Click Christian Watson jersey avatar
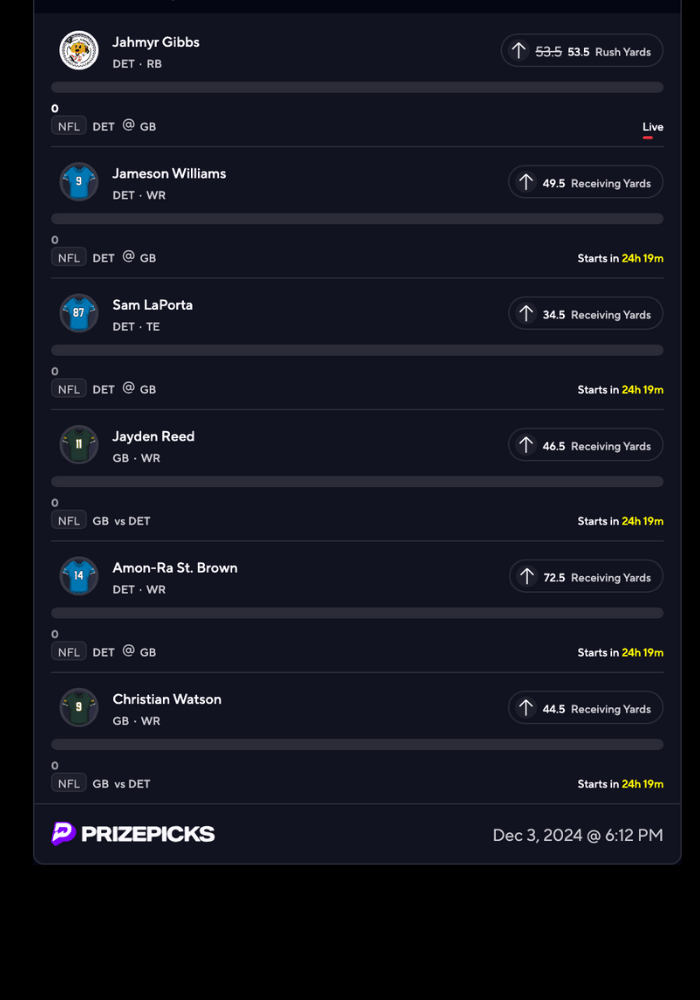 [x=79, y=707]
